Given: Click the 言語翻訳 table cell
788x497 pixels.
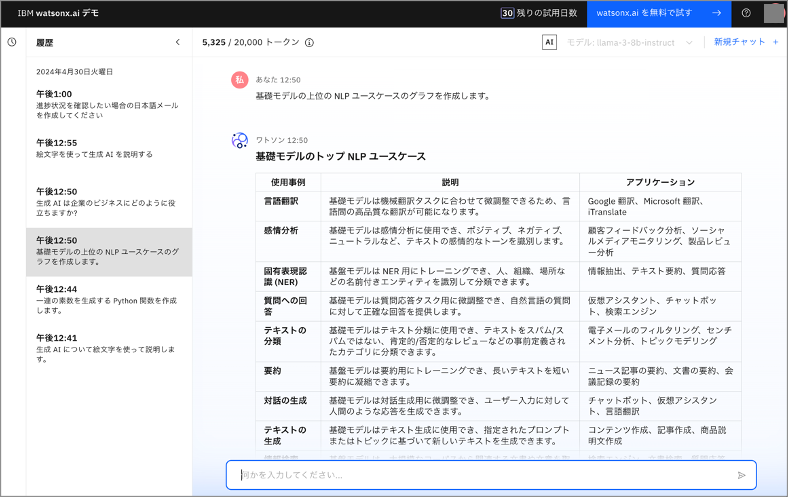Looking at the screenshot, I should 288,206.
